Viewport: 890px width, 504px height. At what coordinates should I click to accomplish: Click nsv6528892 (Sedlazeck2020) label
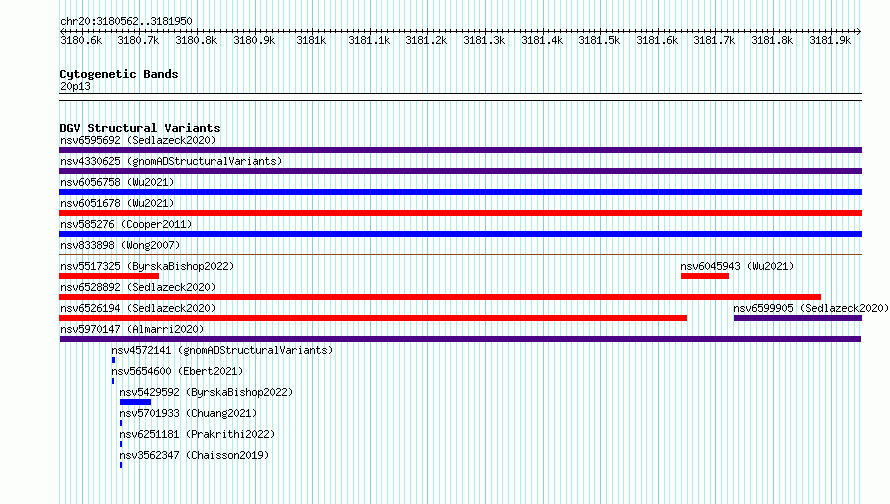point(138,287)
